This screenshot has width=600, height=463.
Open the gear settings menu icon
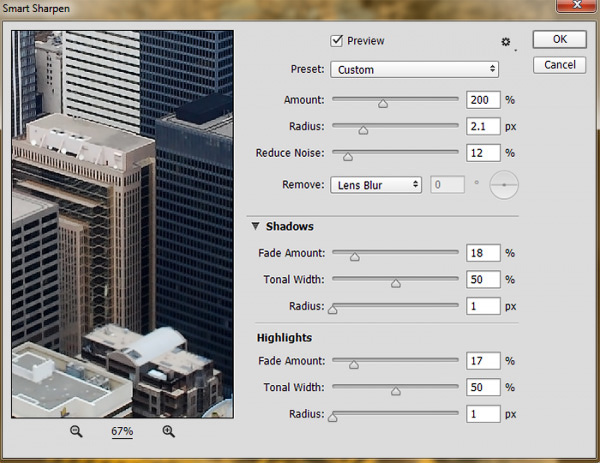(506, 42)
